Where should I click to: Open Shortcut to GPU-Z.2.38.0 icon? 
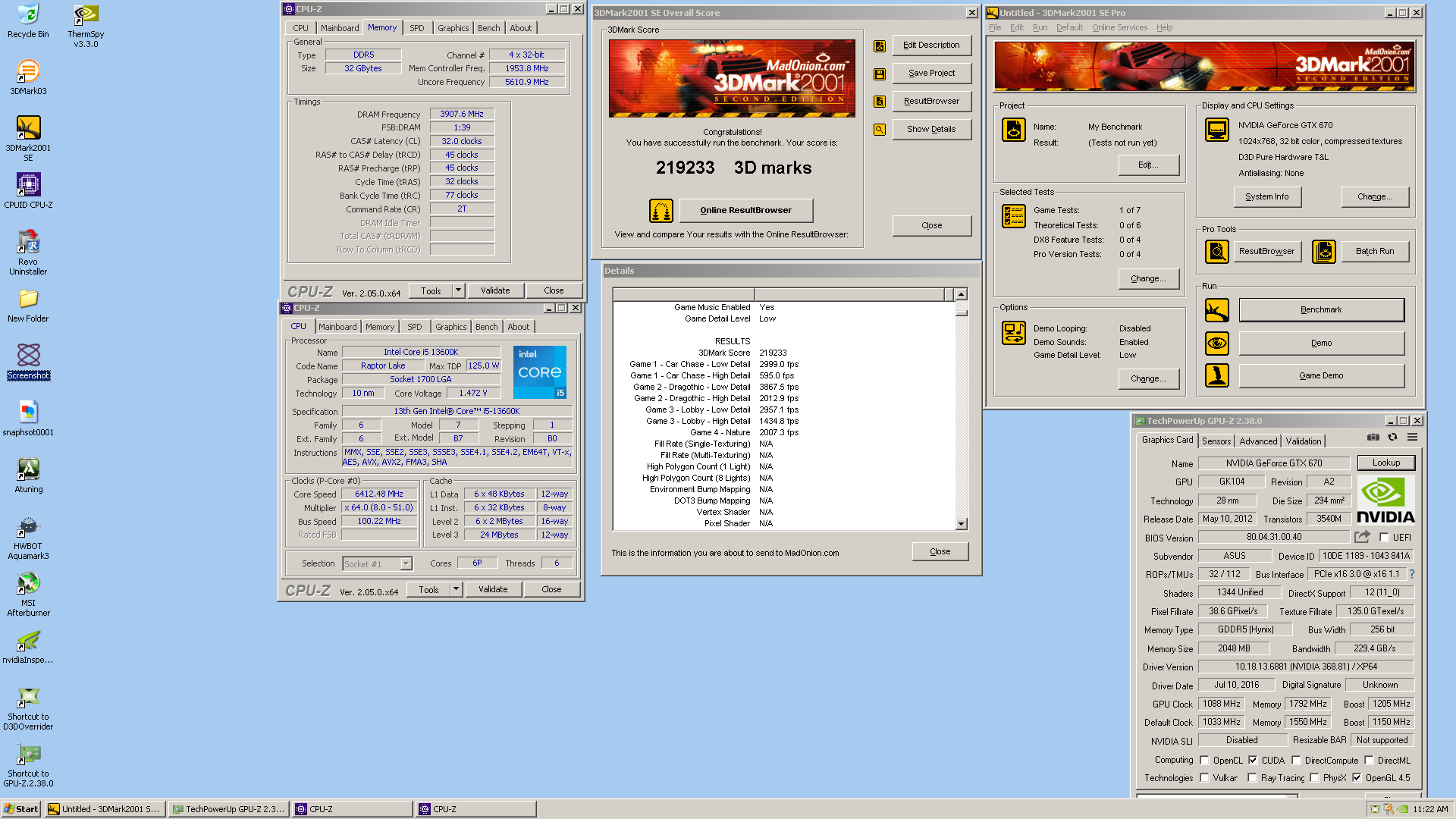28,764
